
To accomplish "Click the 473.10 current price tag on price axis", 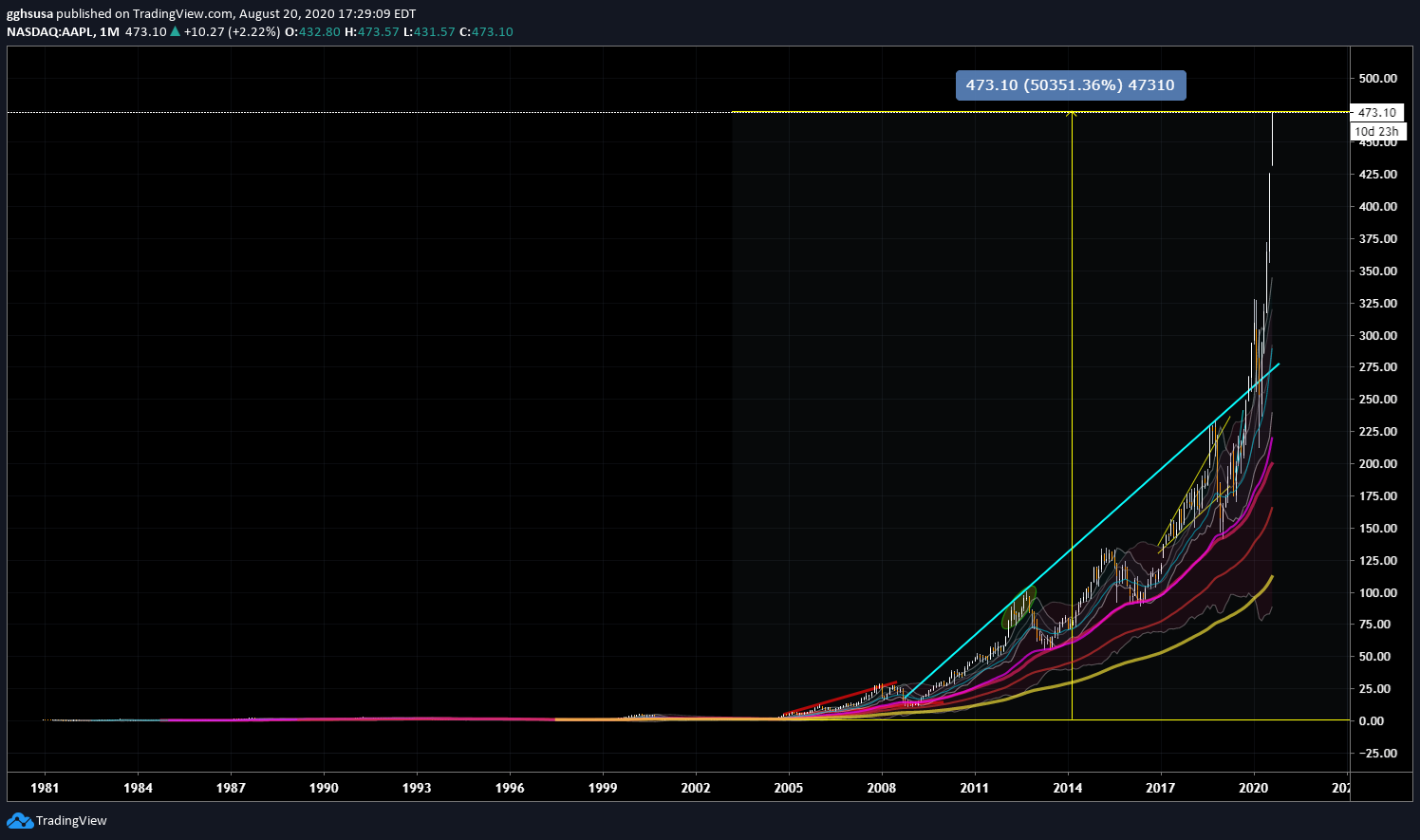I will [x=1377, y=113].
